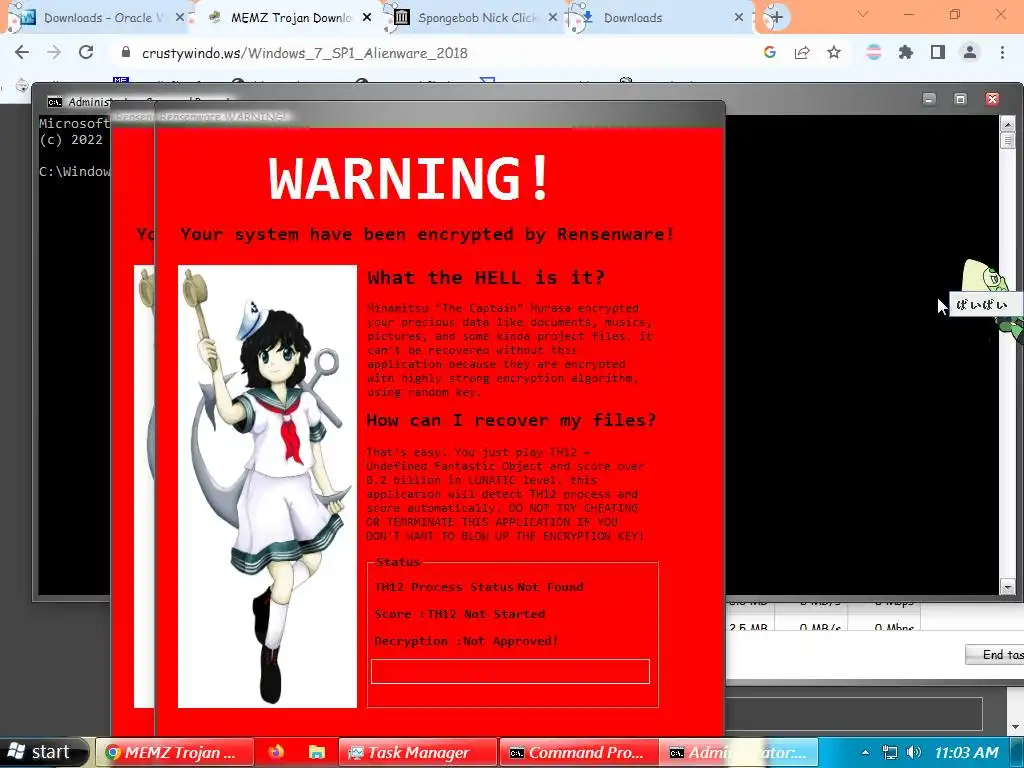Click the End task button in Task Manager
The image size is (1024, 768).
point(994,654)
